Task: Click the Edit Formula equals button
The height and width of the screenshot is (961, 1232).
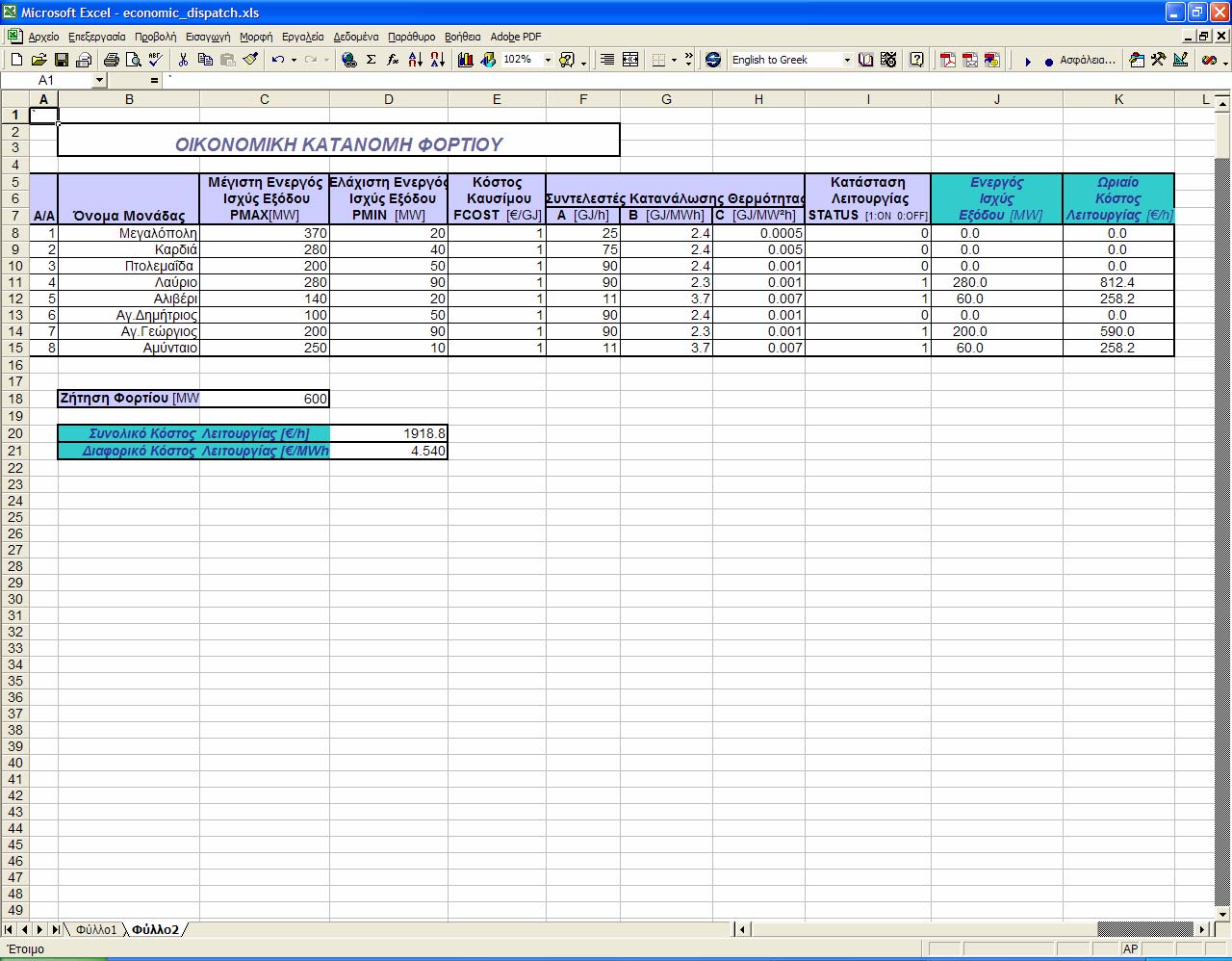Action: (154, 81)
